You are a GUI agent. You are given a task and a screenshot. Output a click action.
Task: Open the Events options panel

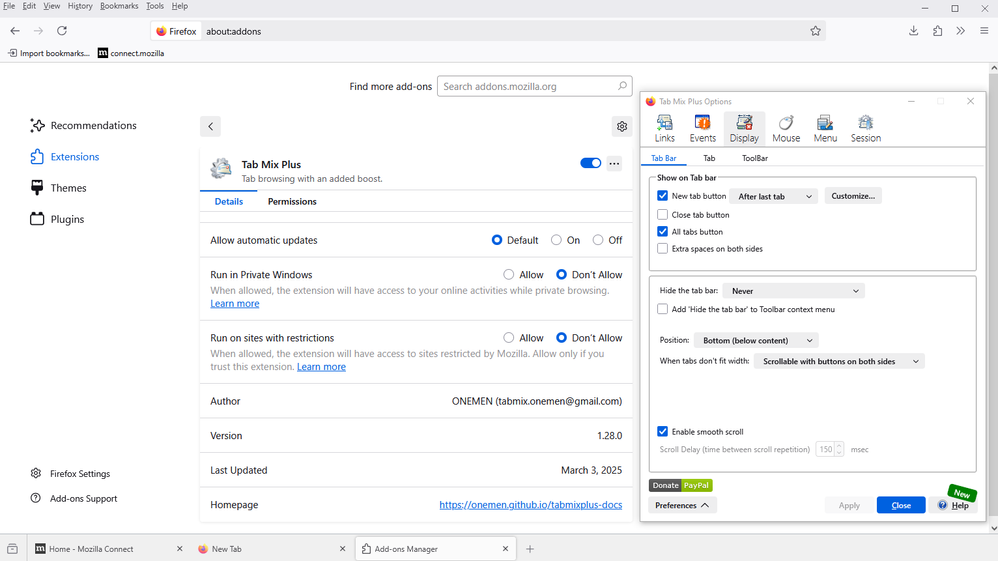702,128
